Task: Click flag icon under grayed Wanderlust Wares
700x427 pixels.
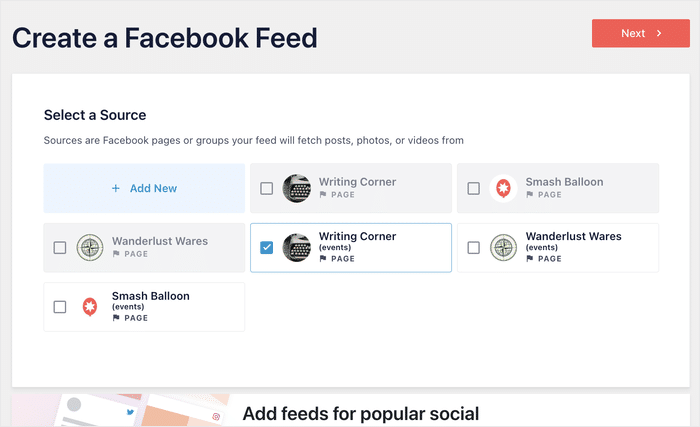Action: [116, 254]
